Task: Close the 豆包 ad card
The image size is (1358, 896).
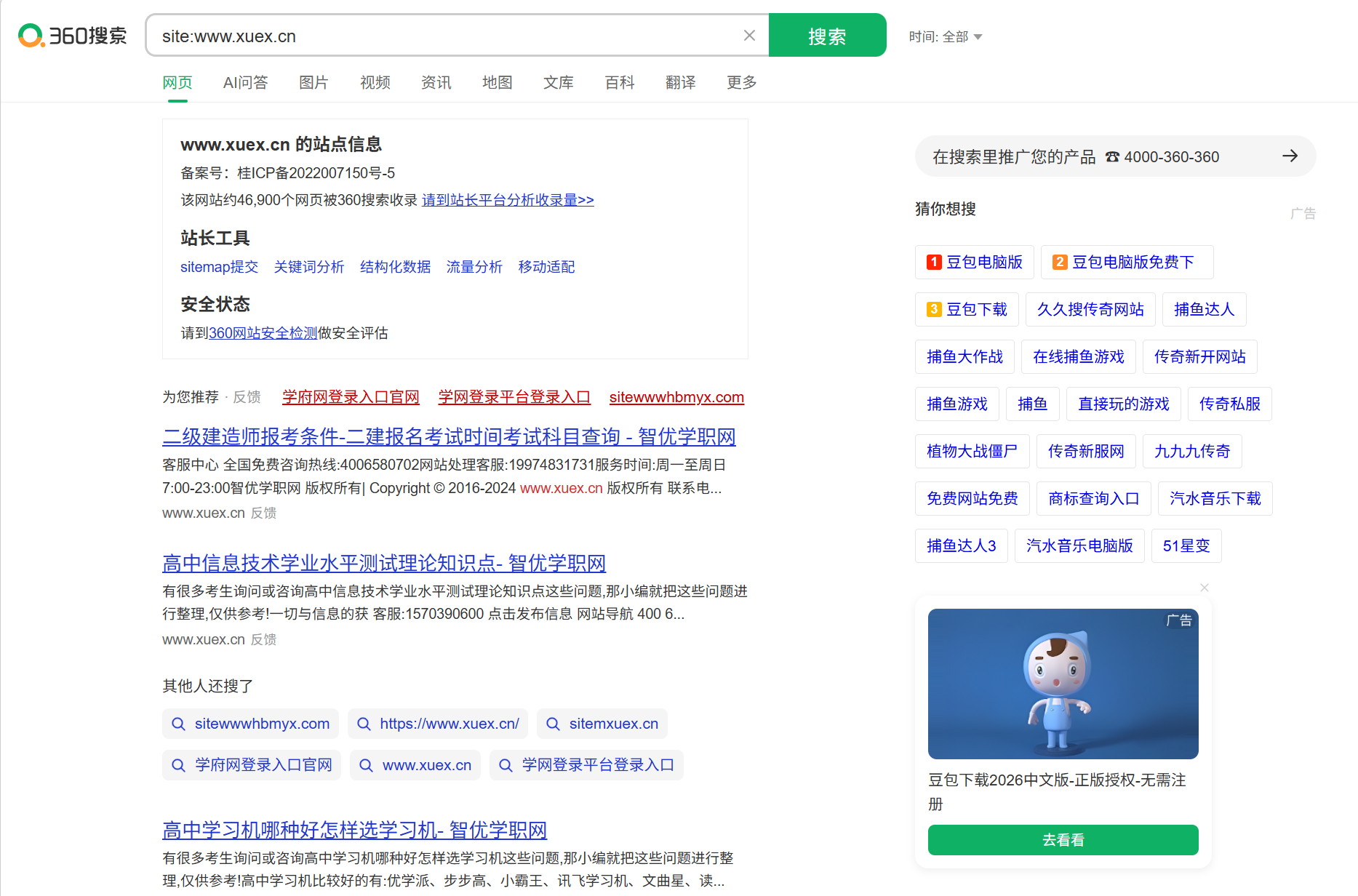Action: pos(1205,588)
